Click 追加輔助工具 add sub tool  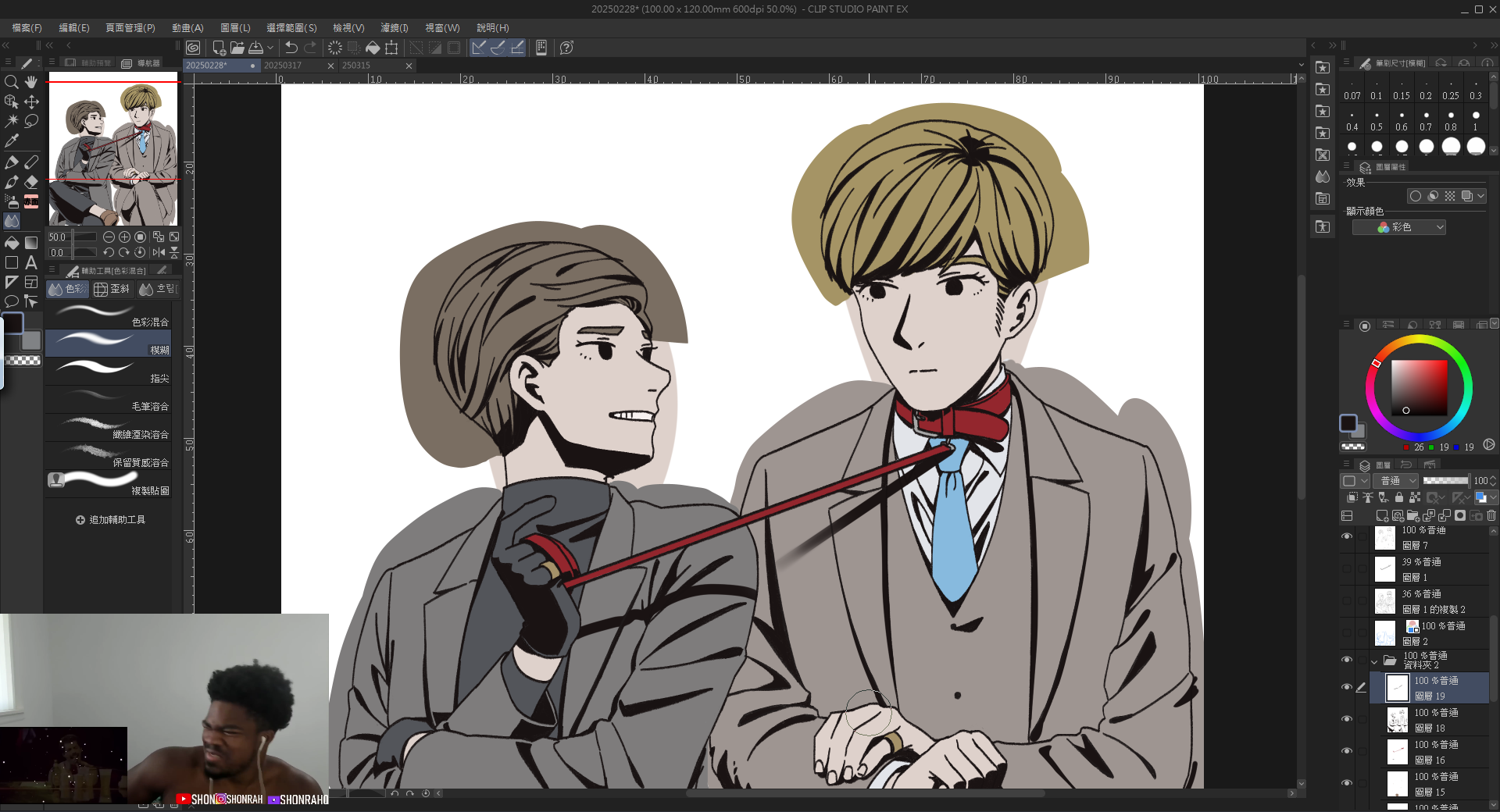point(110,520)
